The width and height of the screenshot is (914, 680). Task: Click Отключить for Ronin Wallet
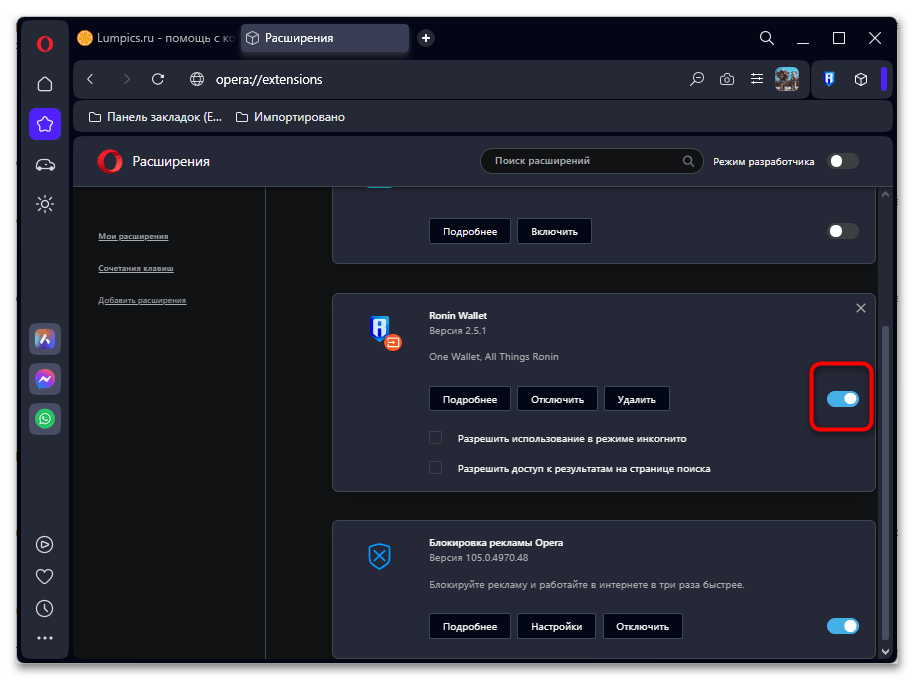click(557, 399)
